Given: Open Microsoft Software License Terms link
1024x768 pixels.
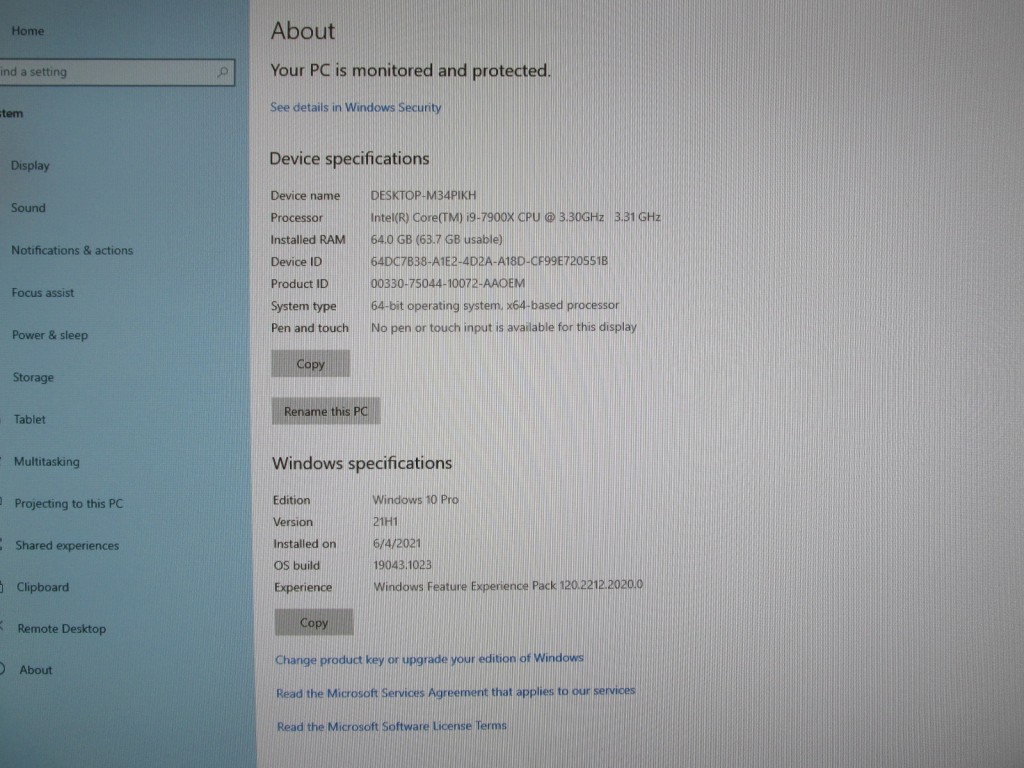Looking at the screenshot, I should 392,726.
